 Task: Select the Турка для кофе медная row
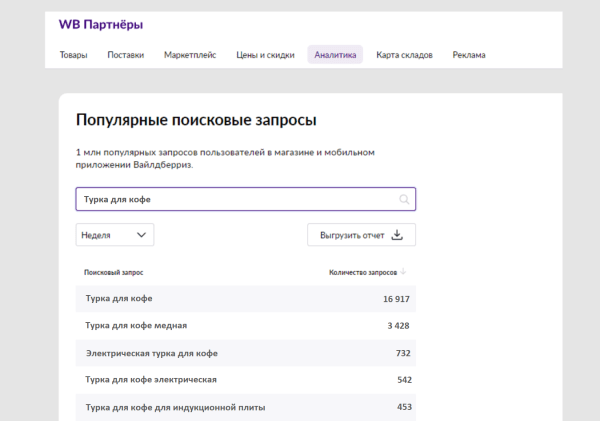click(x=245, y=326)
